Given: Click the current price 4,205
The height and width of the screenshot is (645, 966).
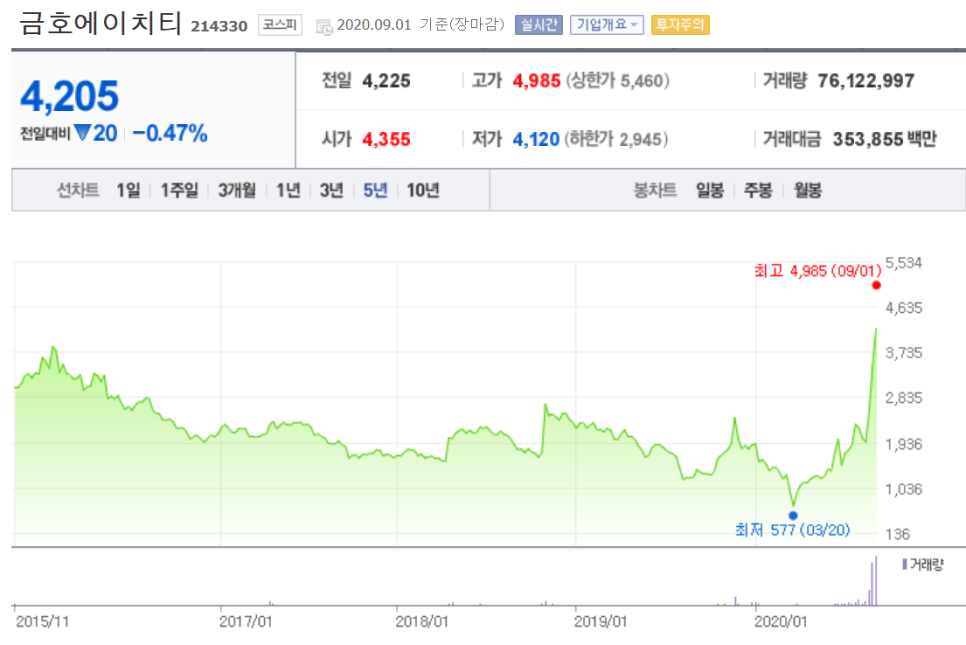Looking at the screenshot, I should pyautogui.click(x=70, y=96).
